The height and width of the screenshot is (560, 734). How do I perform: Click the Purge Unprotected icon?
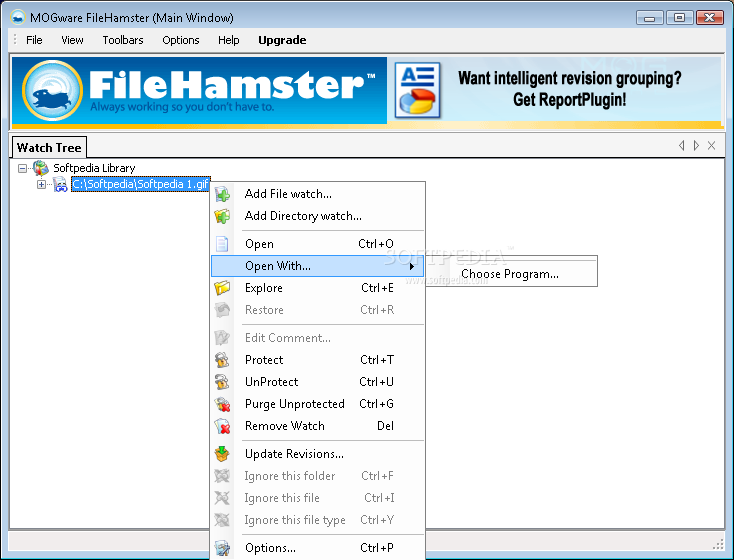click(x=222, y=404)
